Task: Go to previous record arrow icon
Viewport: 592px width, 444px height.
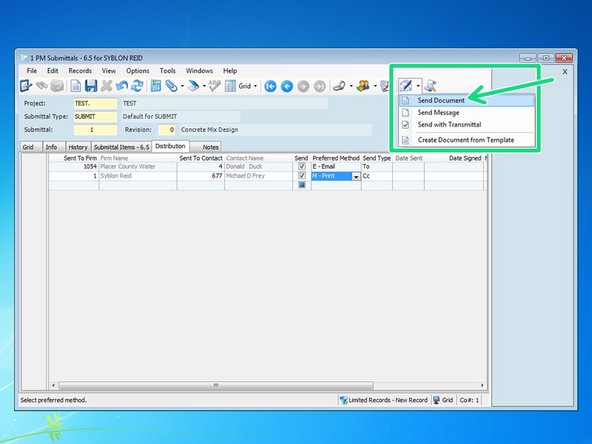Action: pyautogui.click(x=287, y=86)
